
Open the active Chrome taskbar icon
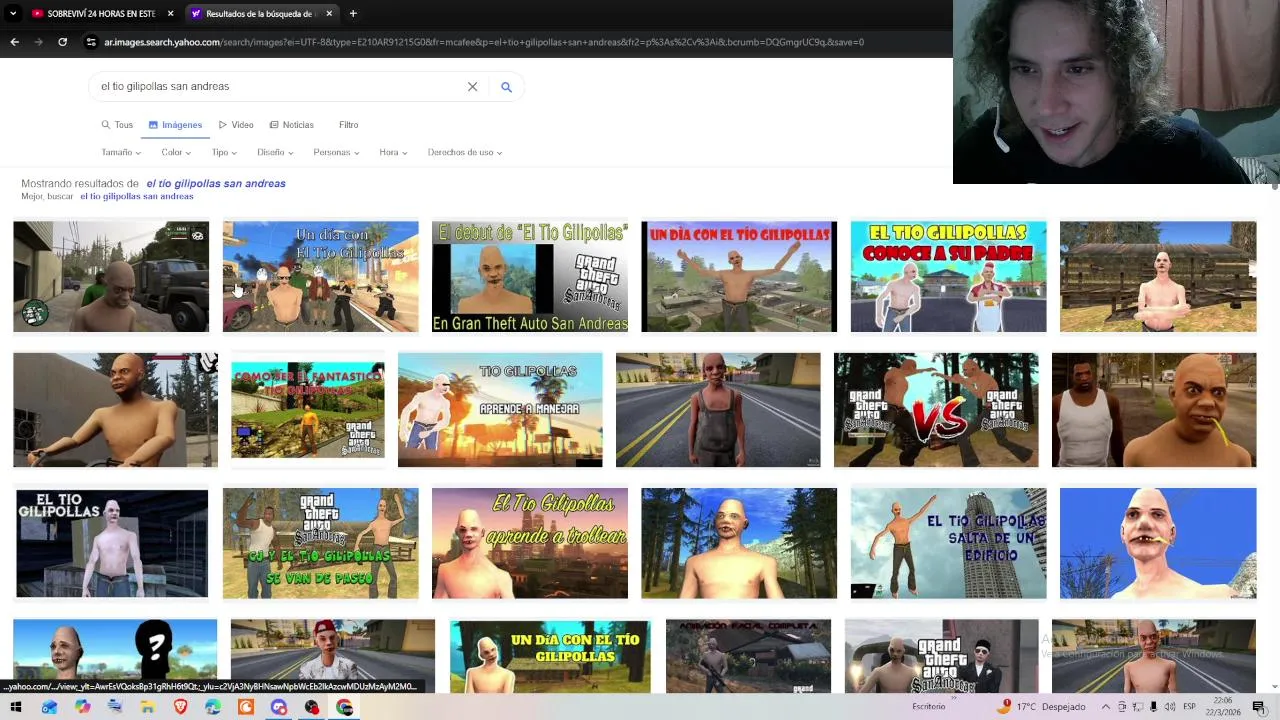345,707
